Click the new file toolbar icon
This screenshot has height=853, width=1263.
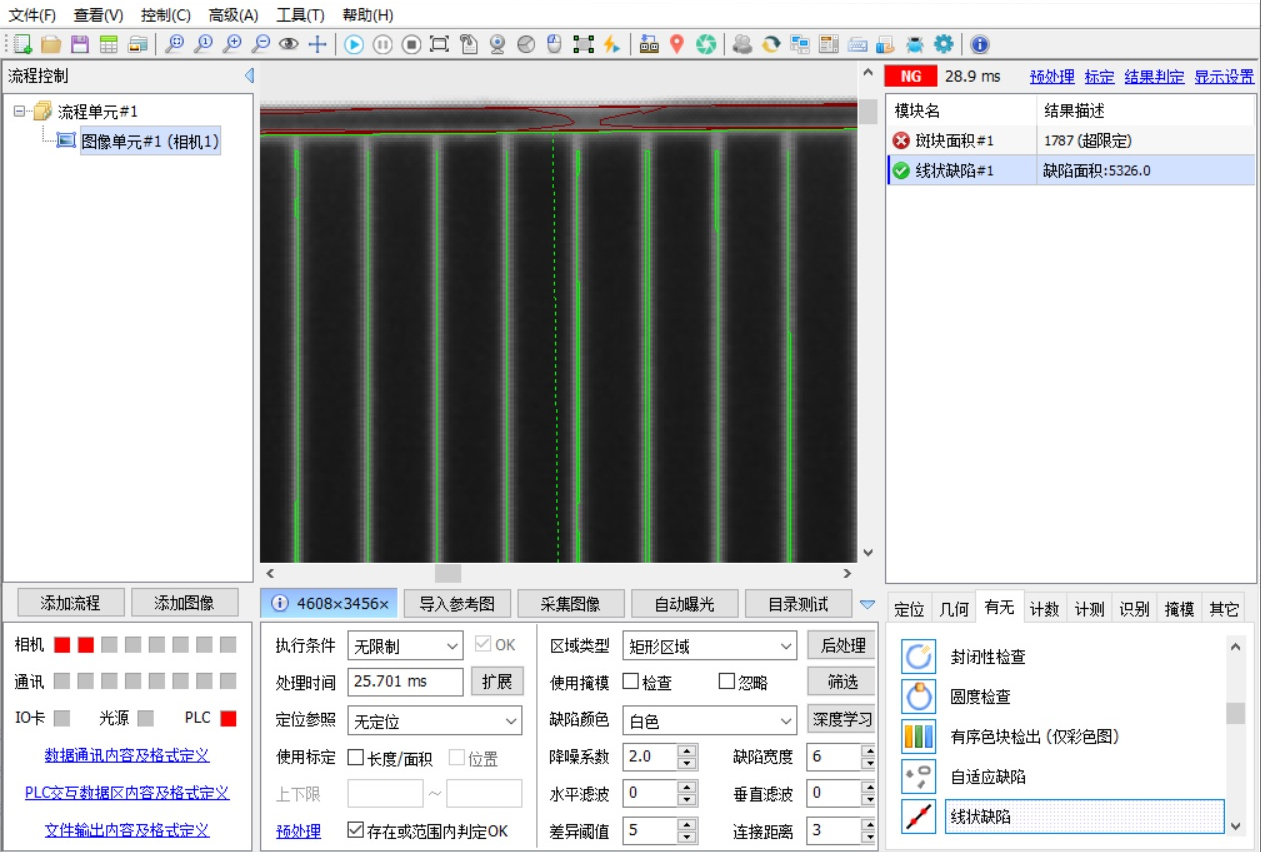pos(23,44)
